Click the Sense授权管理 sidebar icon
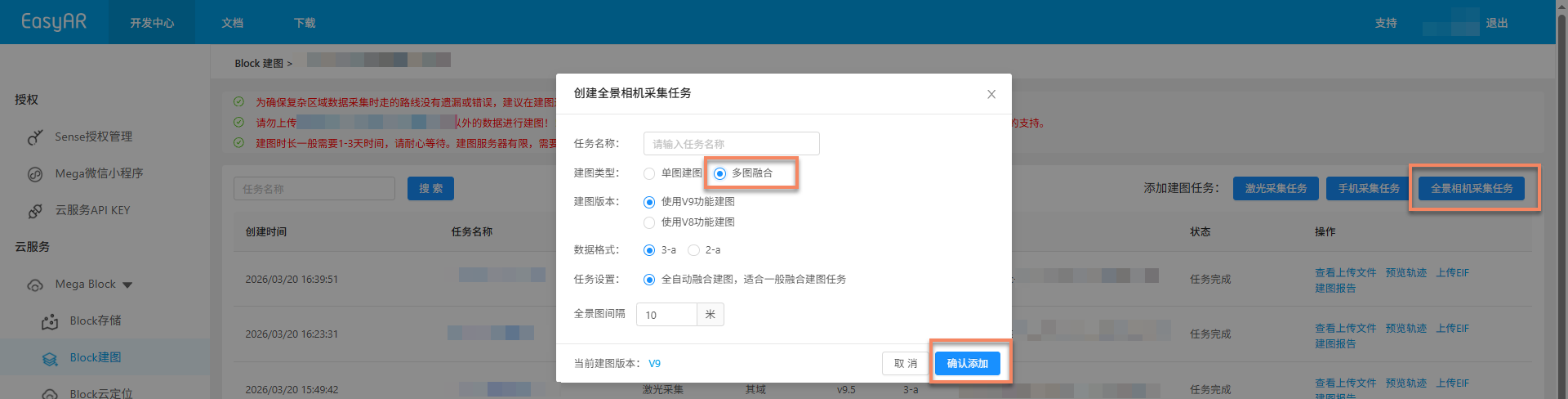The image size is (1568, 399). click(x=35, y=137)
